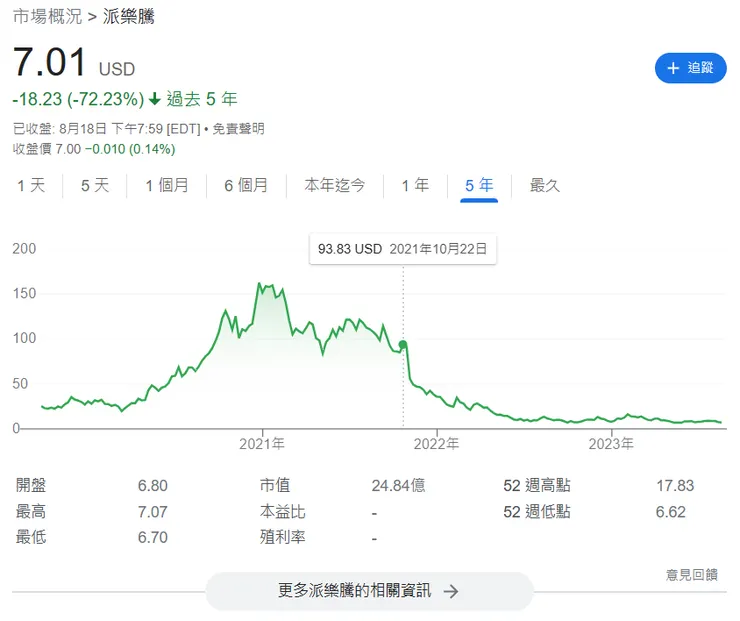
Task: Click the 2022年 axis label
Action: [x=437, y=444]
